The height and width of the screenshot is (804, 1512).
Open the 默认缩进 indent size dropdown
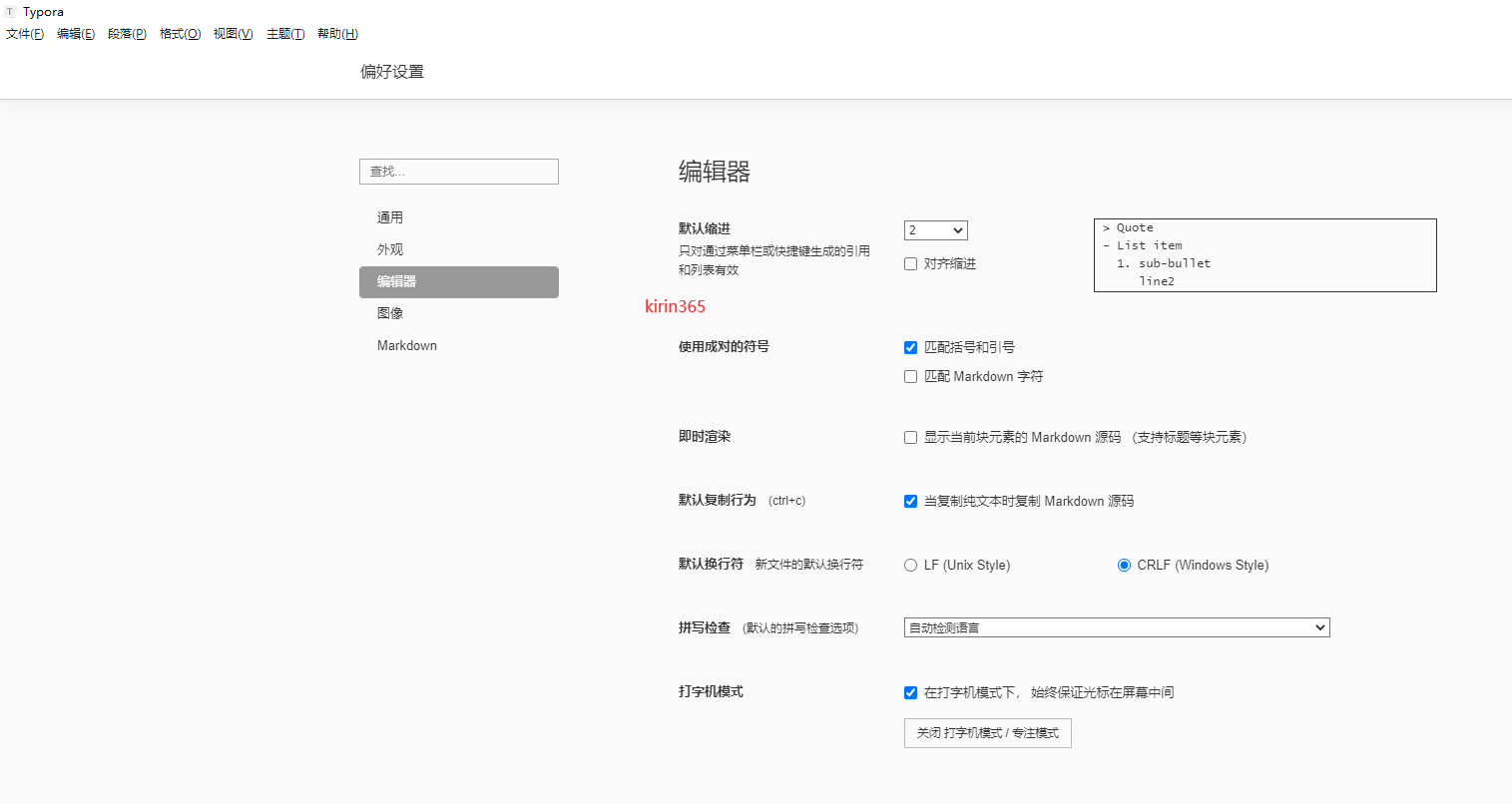pyautogui.click(x=936, y=230)
